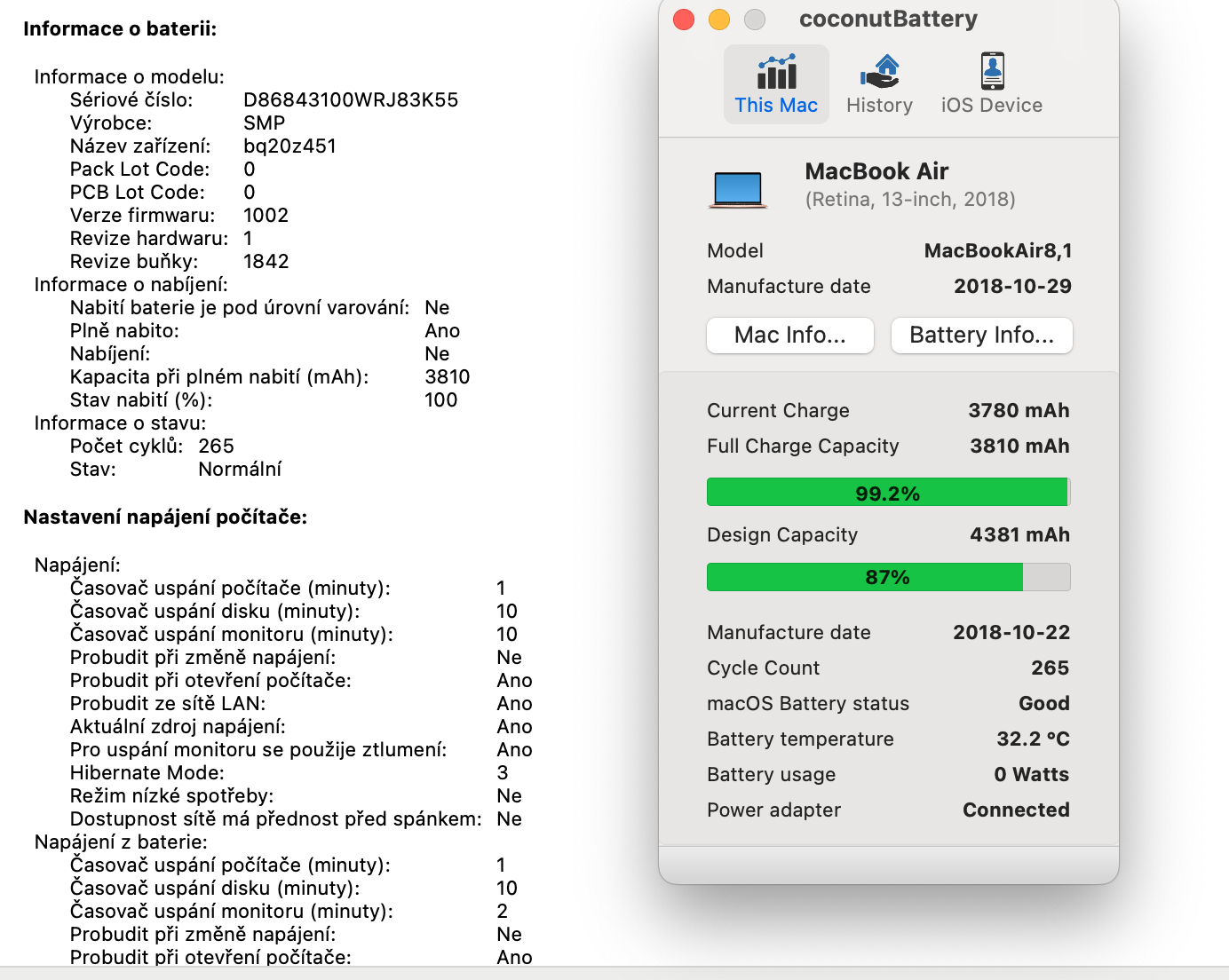Select the "Kapacita při plném nabití (mAh):" value "3810"

448,376
